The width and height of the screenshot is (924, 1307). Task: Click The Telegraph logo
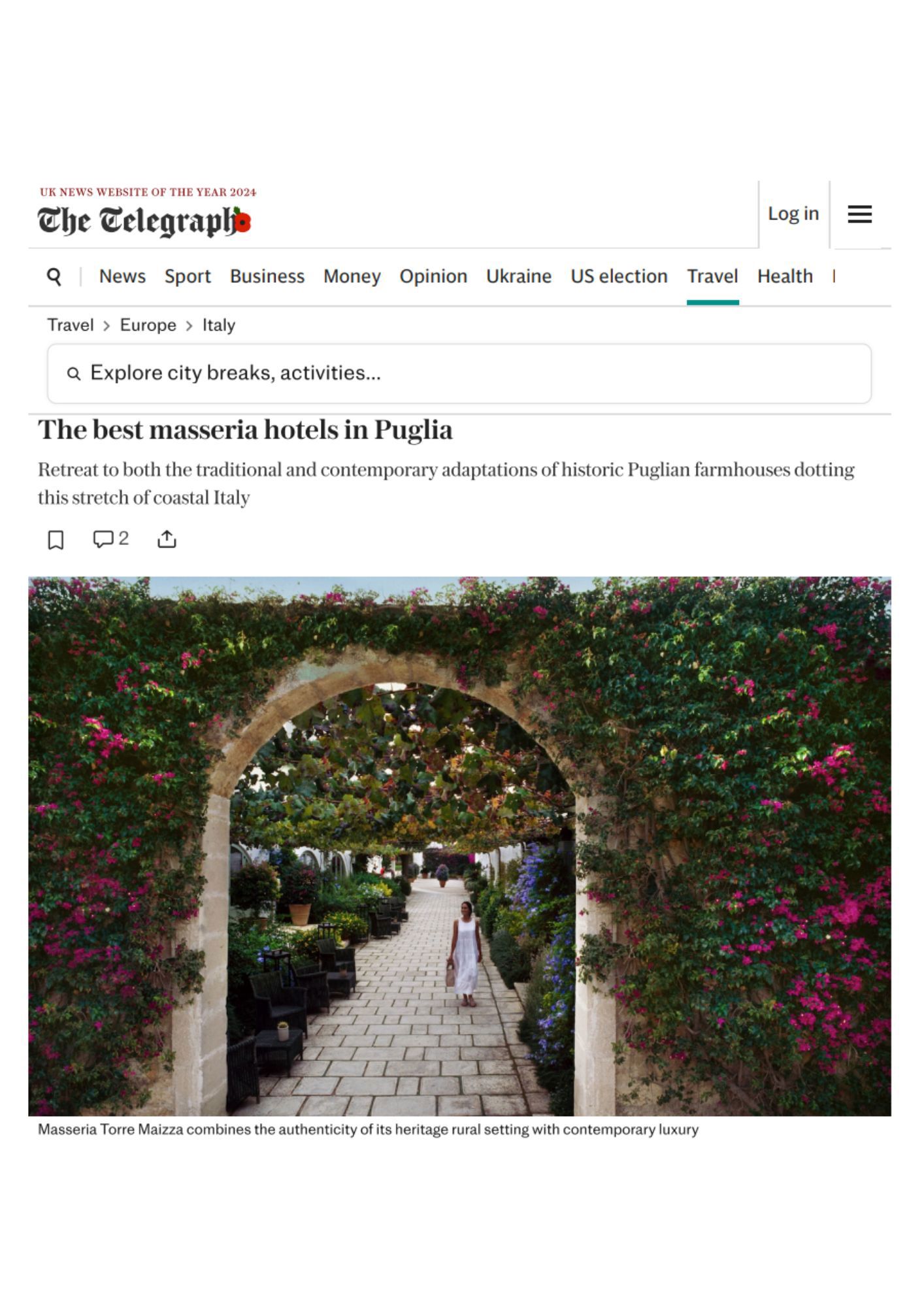144,221
